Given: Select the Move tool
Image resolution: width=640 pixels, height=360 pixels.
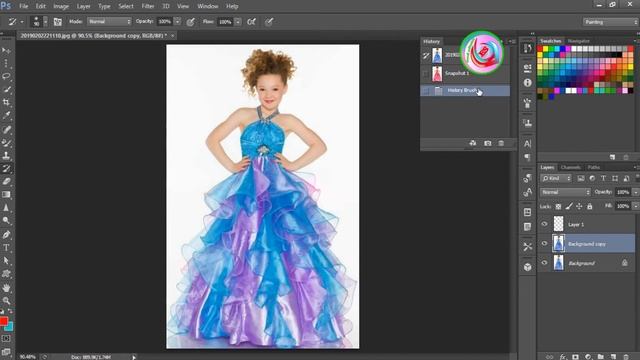Looking at the screenshot, I should coord(6,51).
